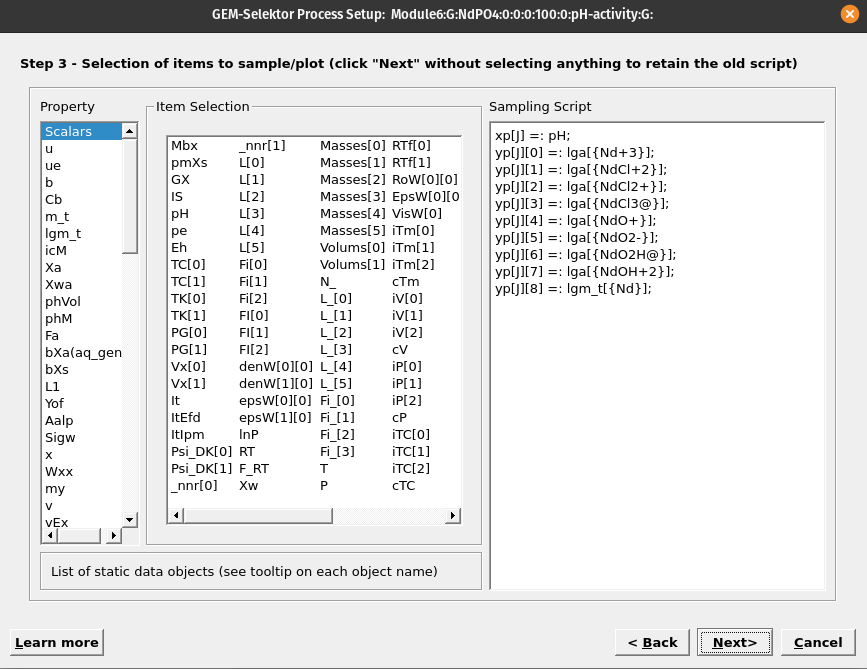Screen dimensions: 867x669
Task: Select 'cTm' item
Action: (405, 281)
